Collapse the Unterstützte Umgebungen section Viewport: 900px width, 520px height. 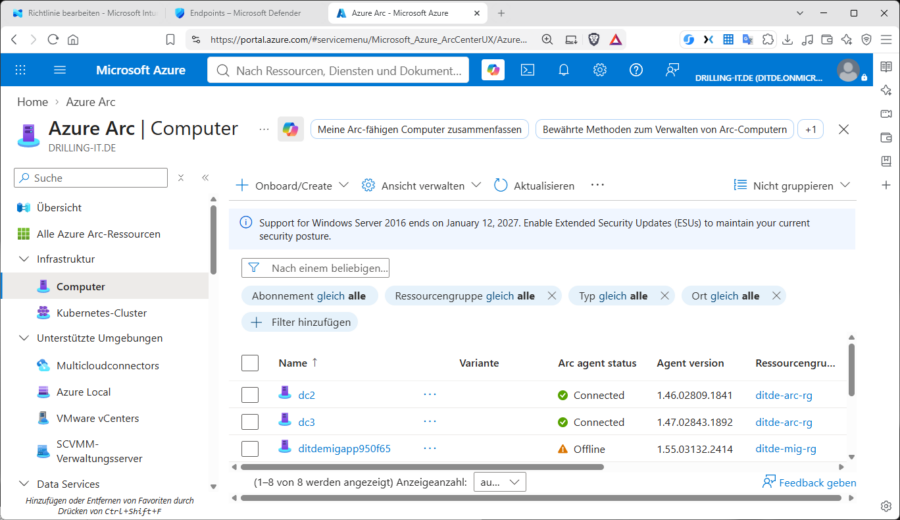click(24, 338)
